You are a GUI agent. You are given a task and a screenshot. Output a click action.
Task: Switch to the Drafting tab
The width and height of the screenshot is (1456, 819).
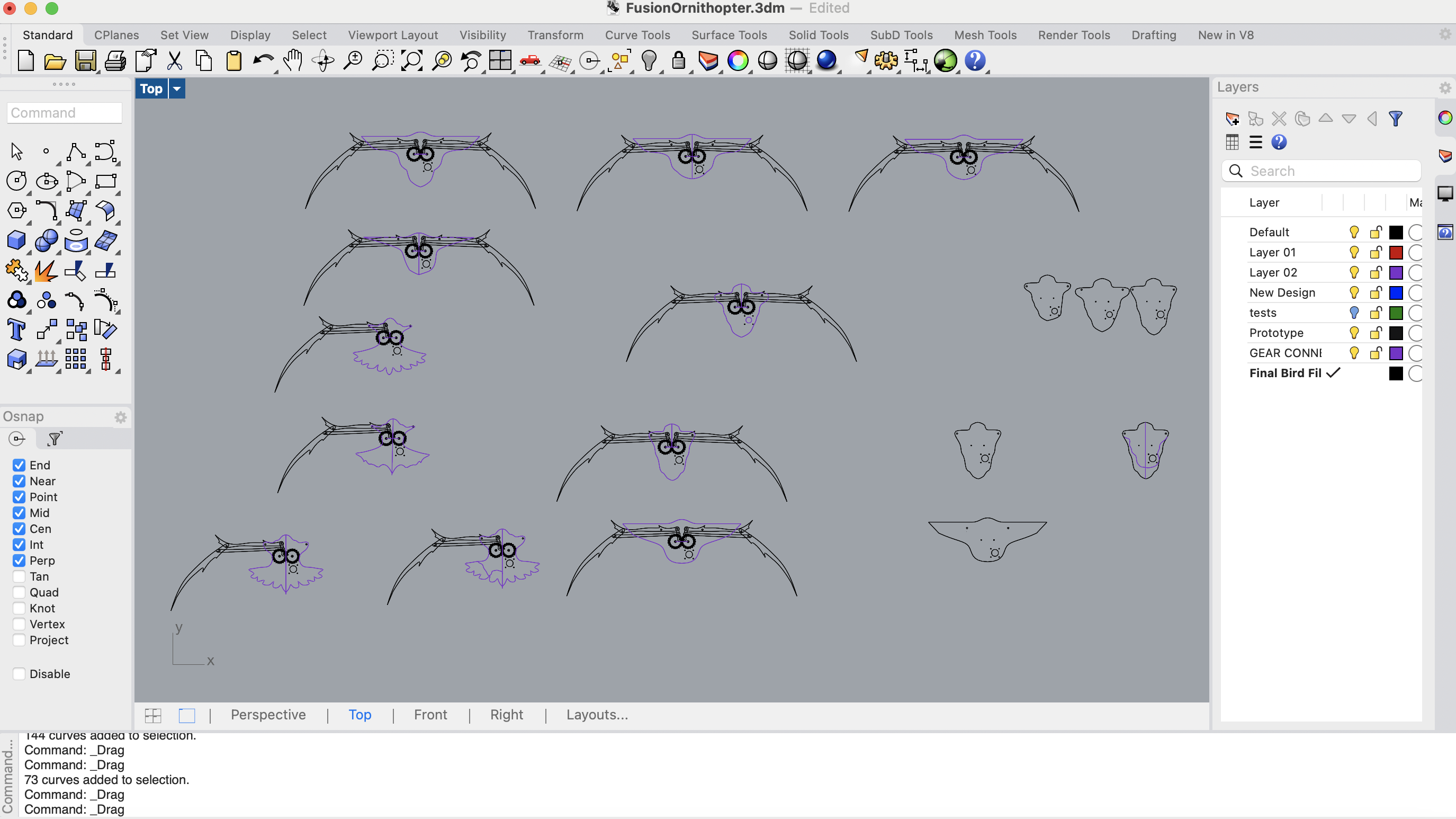1154,35
